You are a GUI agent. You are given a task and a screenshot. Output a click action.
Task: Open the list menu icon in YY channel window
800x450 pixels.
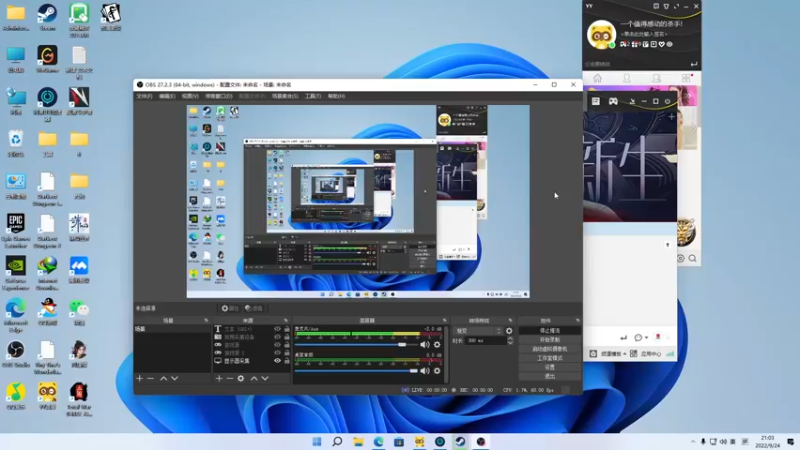tap(595, 101)
